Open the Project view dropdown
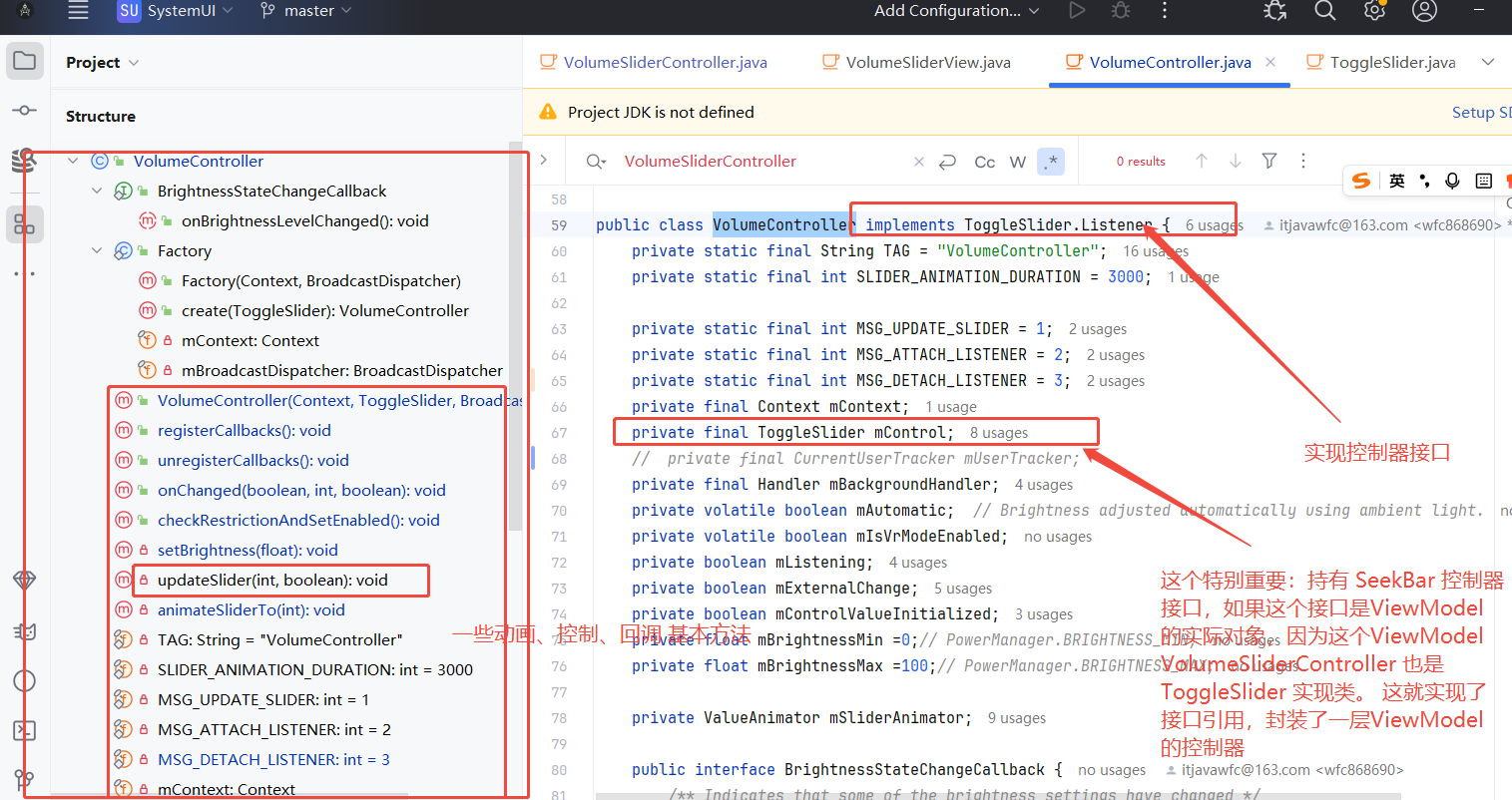The image size is (1512, 800). click(x=102, y=62)
